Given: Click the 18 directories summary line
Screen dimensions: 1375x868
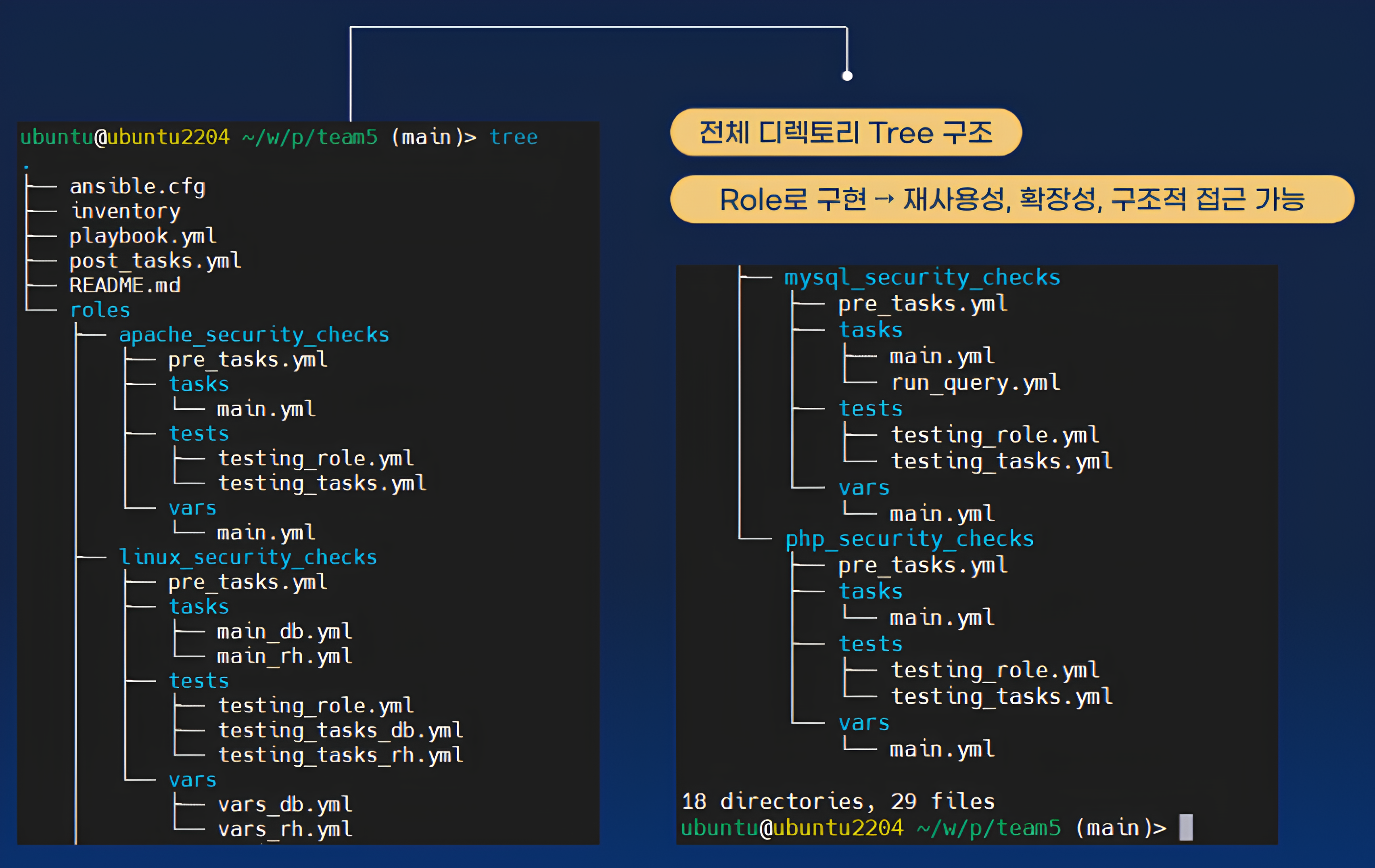Looking at the screenshot, I should pos(838,802).
